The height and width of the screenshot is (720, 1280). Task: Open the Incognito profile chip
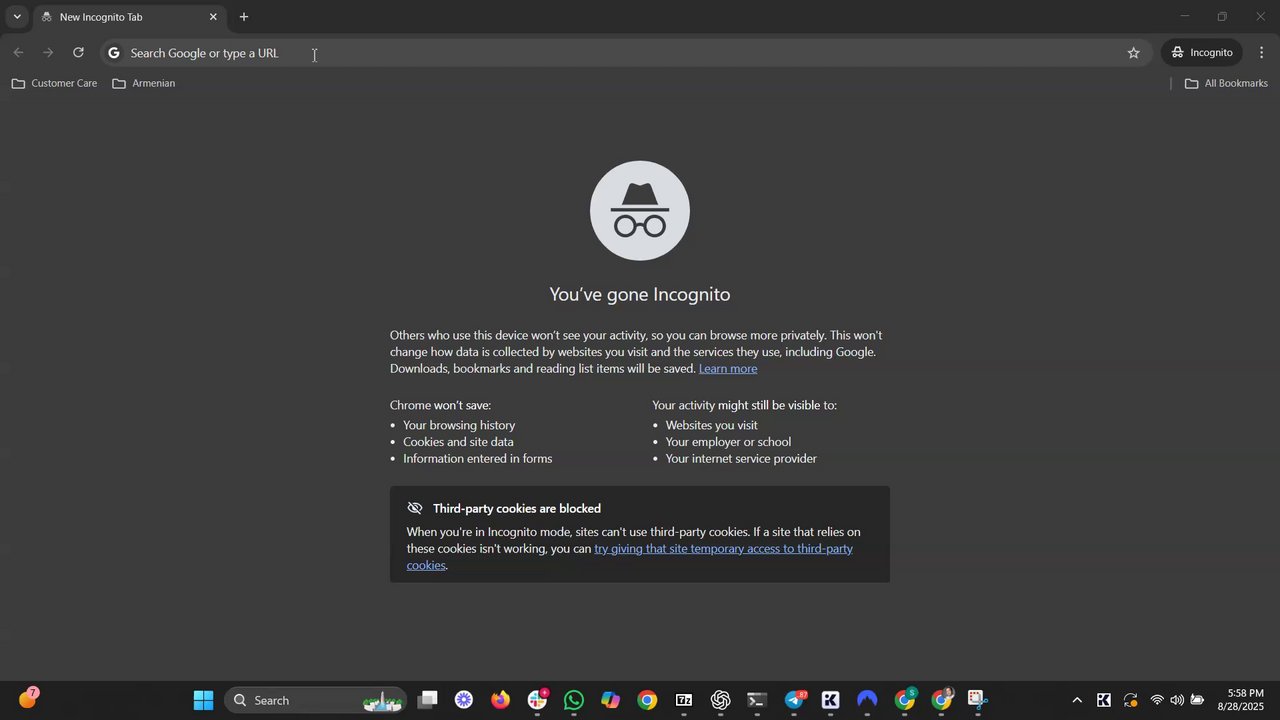click(1202, 53)
